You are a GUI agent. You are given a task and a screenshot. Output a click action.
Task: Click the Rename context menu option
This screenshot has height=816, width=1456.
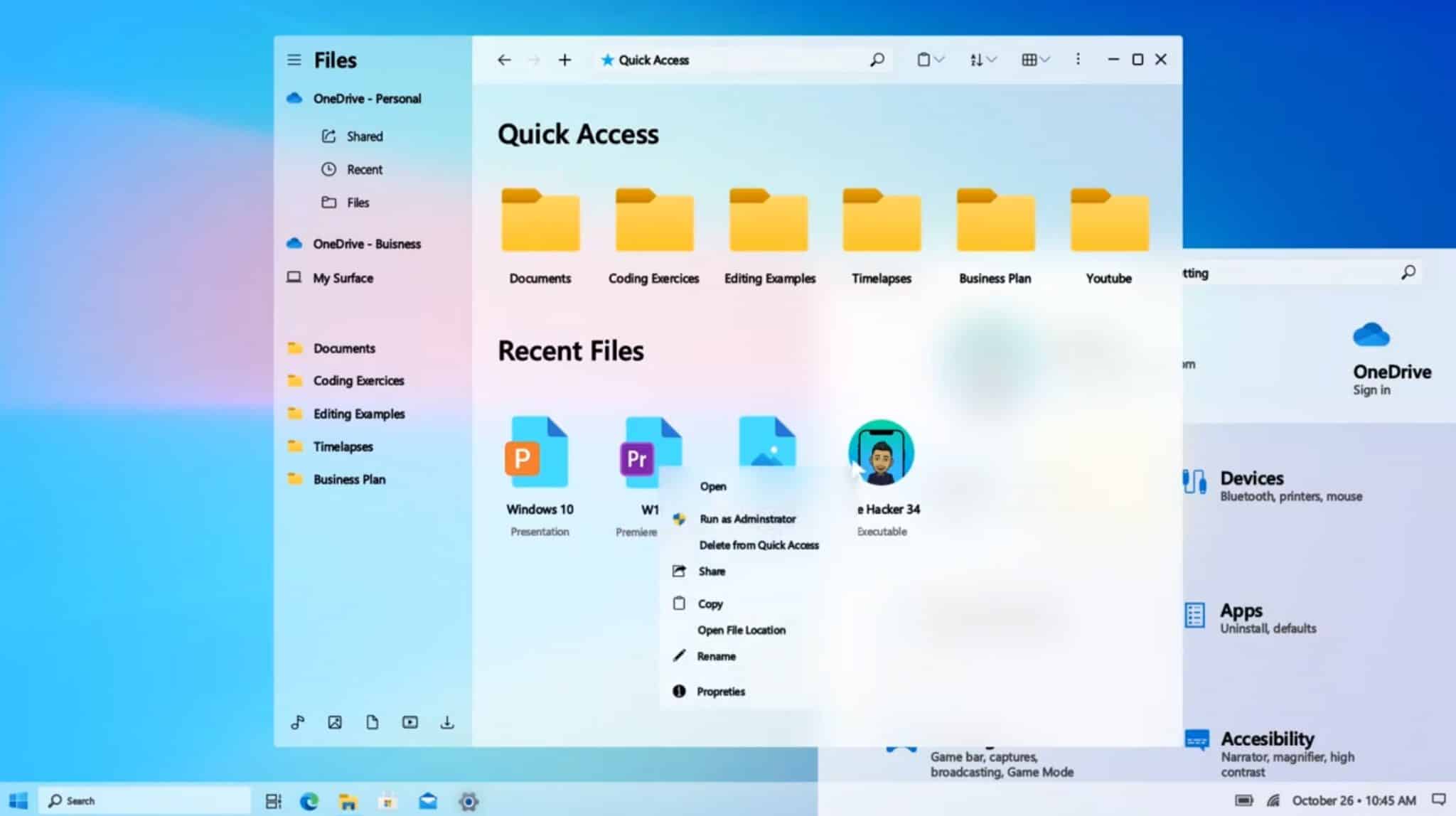pos(716,656)
